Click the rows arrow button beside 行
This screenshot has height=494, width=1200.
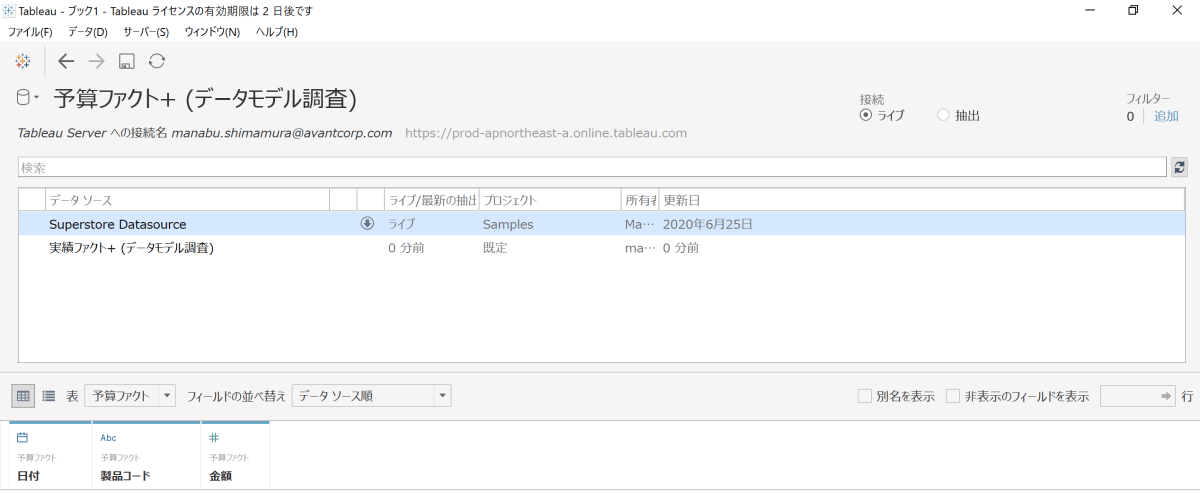(x=1167, y=396)
